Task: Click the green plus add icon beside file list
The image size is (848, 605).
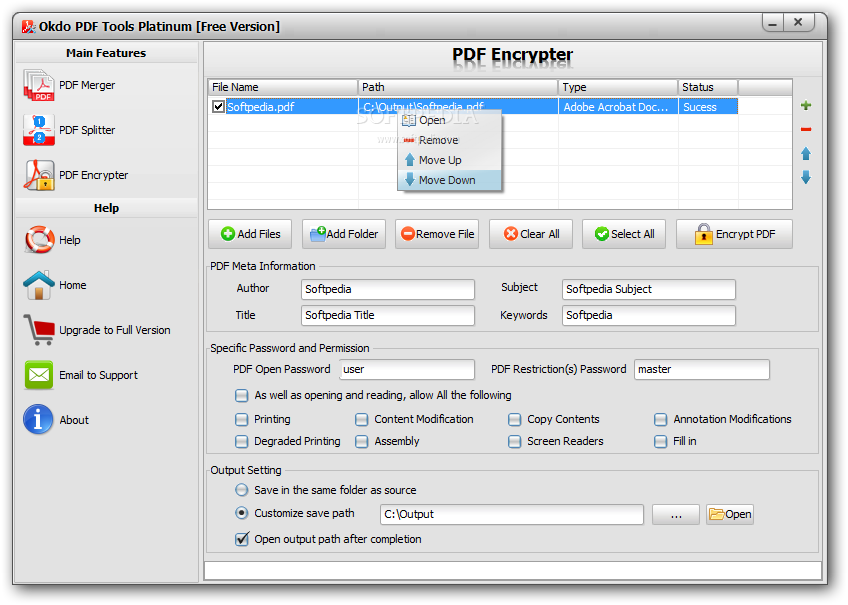Action: [x=806, y=105]
